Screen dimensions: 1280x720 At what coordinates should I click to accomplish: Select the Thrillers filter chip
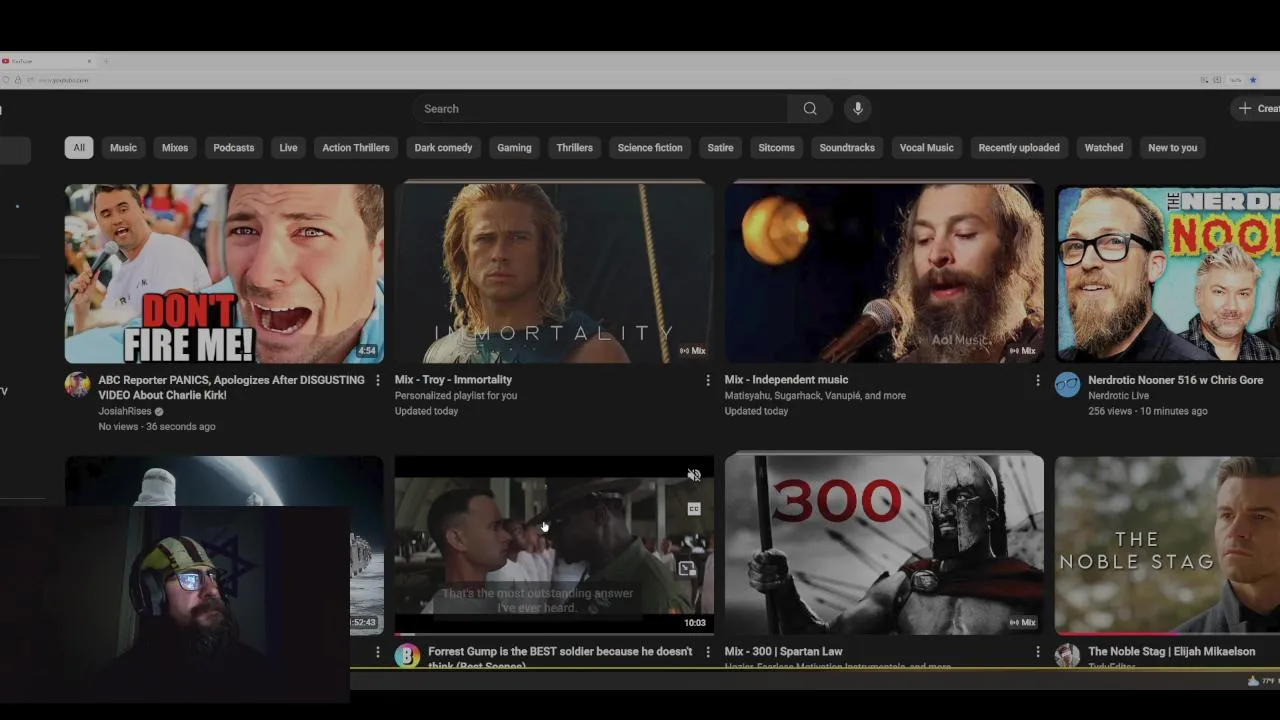[574, 148]
